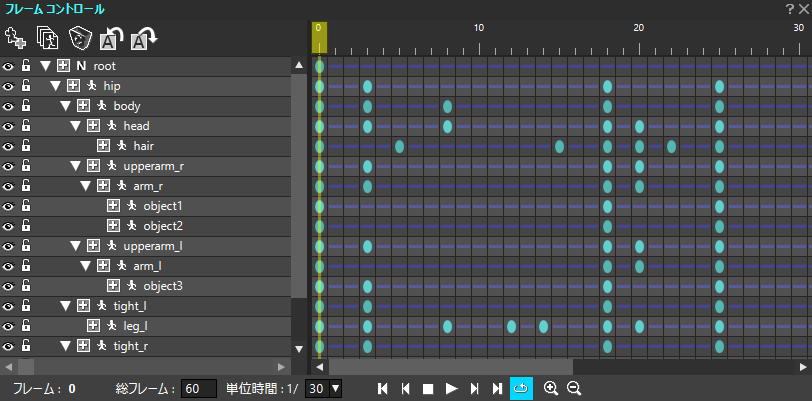Click the bone list horizontal scrollbar thumb

click(26, 367)
